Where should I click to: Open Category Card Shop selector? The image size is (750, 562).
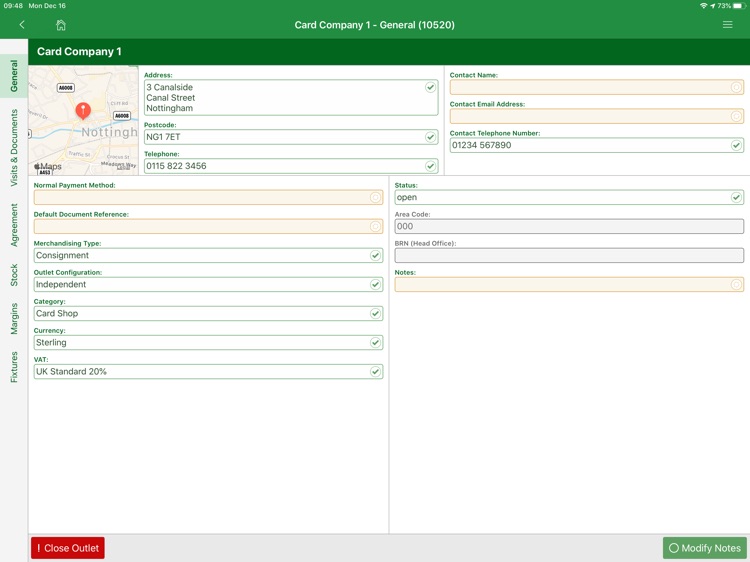point(209,314)
